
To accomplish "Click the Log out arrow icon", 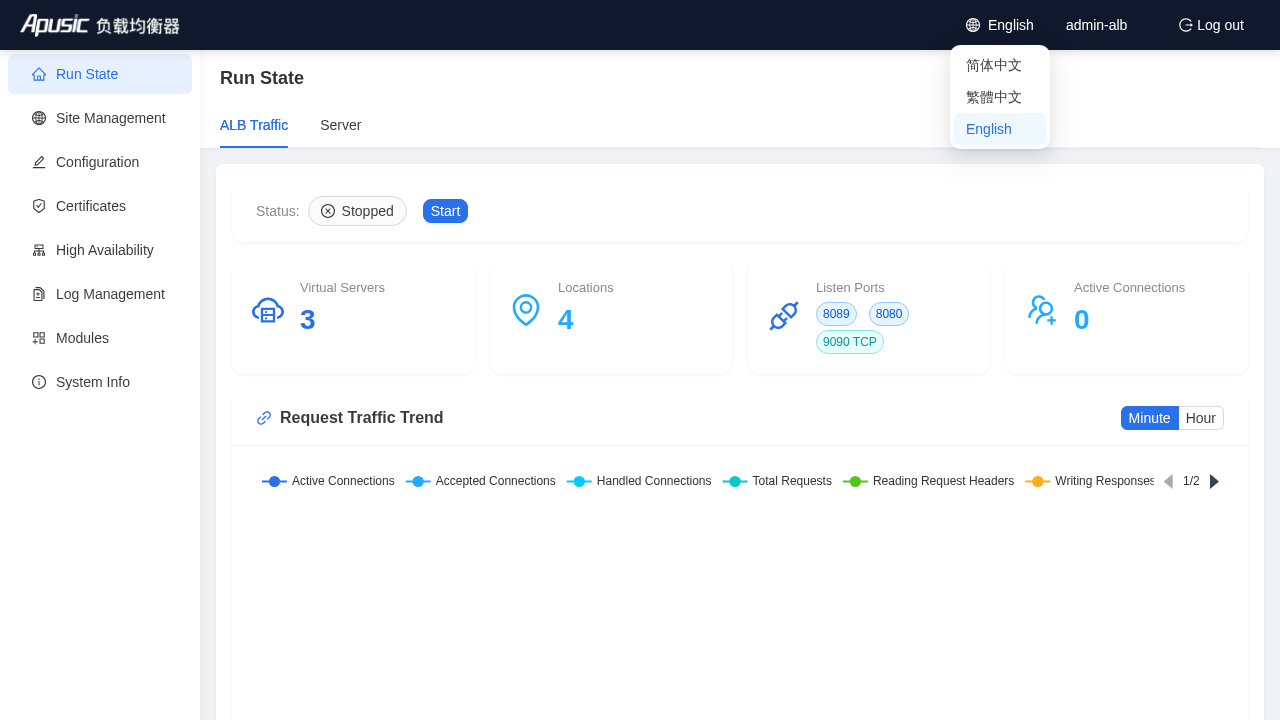I will coord(1186,25).
